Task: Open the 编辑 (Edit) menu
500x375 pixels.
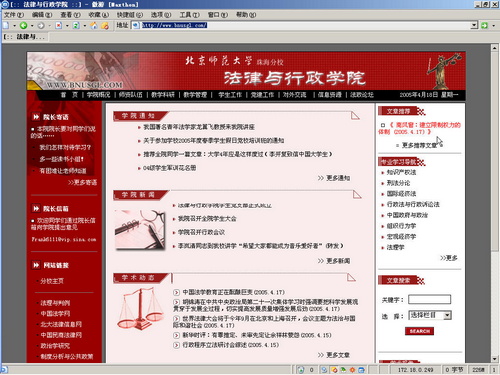Action: [42, 15]
